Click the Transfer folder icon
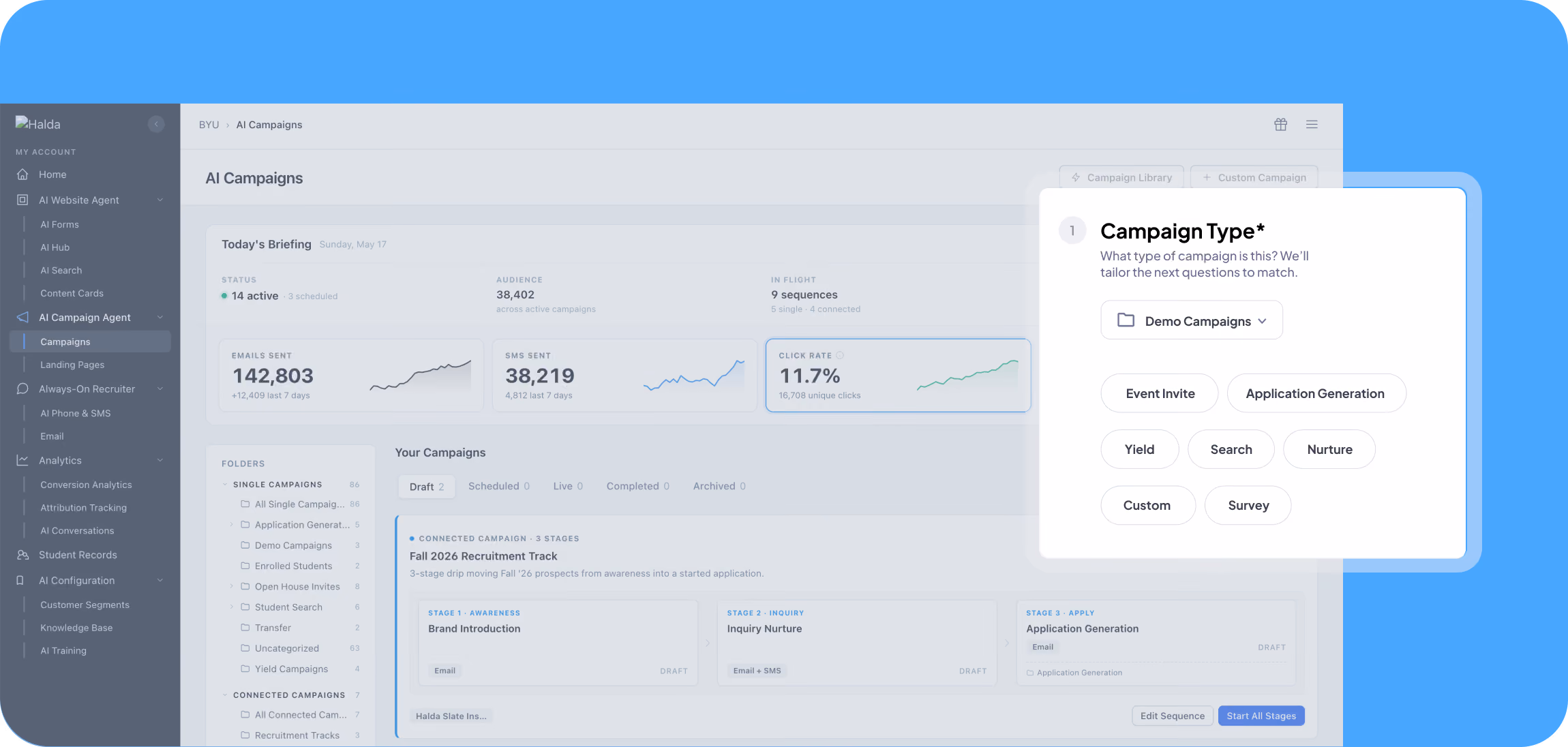1568x747 pixels. (245, 628)
